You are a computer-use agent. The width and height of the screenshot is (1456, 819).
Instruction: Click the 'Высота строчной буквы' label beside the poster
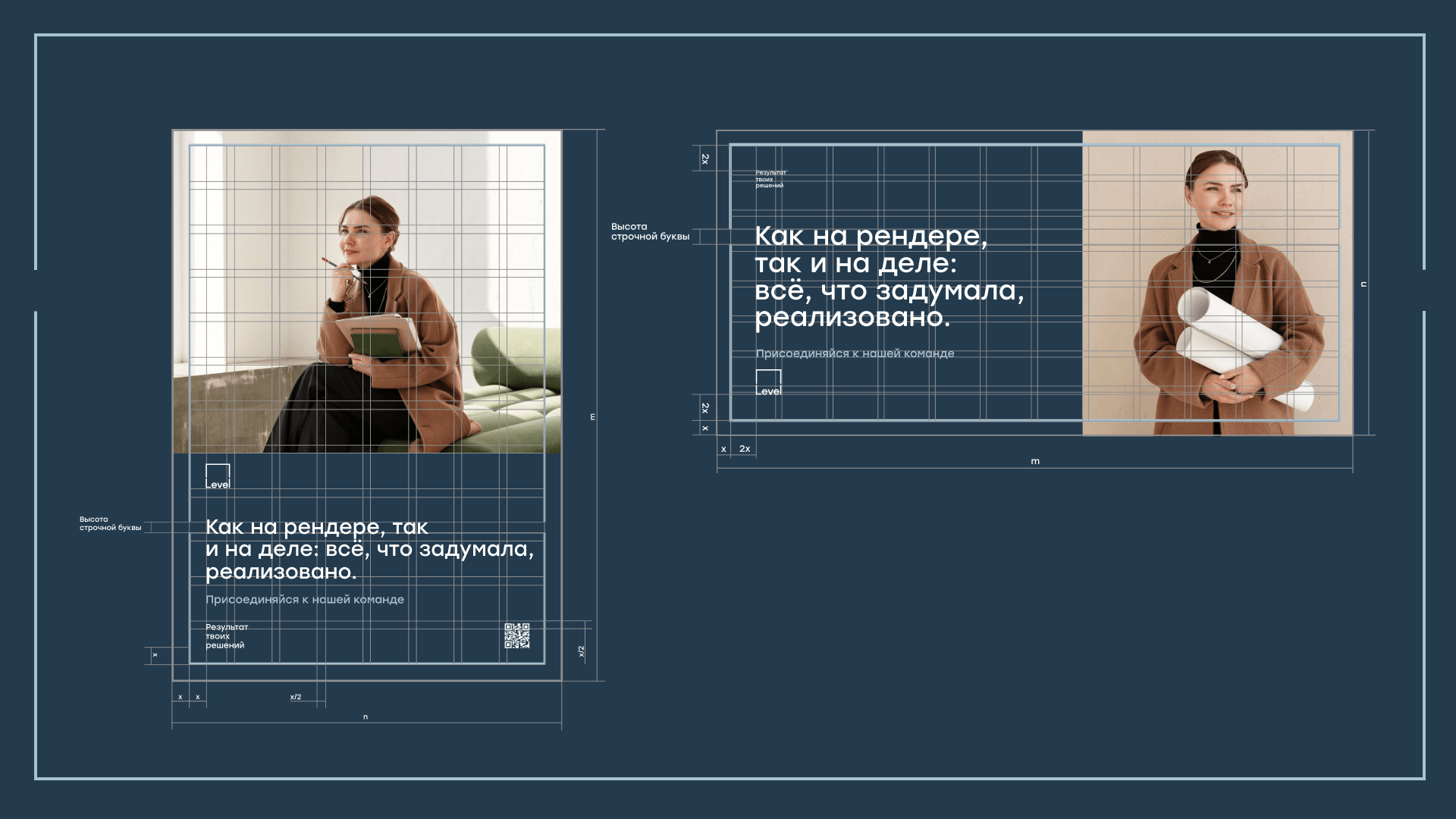coord(110,524)
